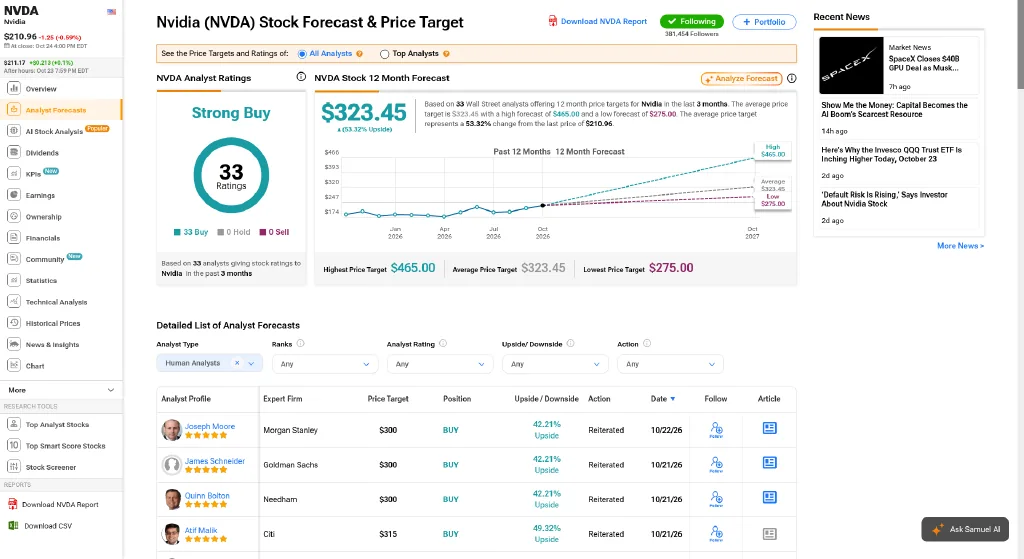Follow analyst Atif Malik icon

coord(716,534)
